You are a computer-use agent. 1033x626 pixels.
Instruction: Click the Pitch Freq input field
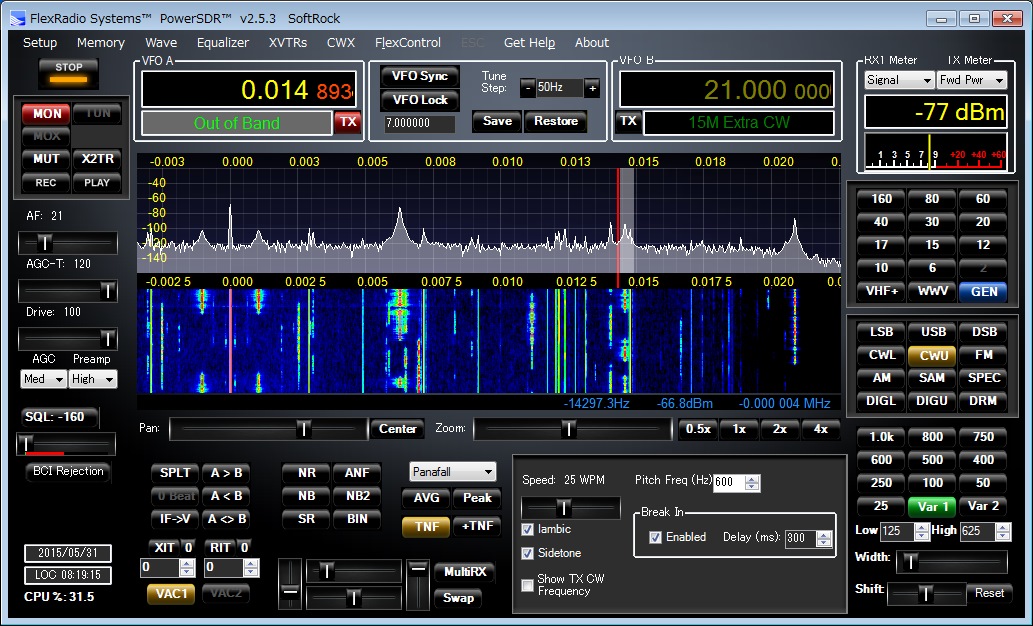[729, 482]
